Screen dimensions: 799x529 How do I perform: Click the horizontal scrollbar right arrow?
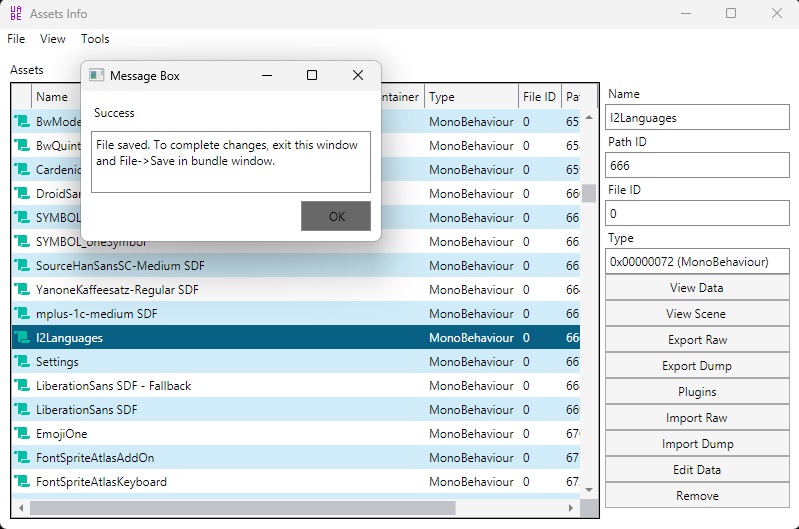[x=571, y=508]
